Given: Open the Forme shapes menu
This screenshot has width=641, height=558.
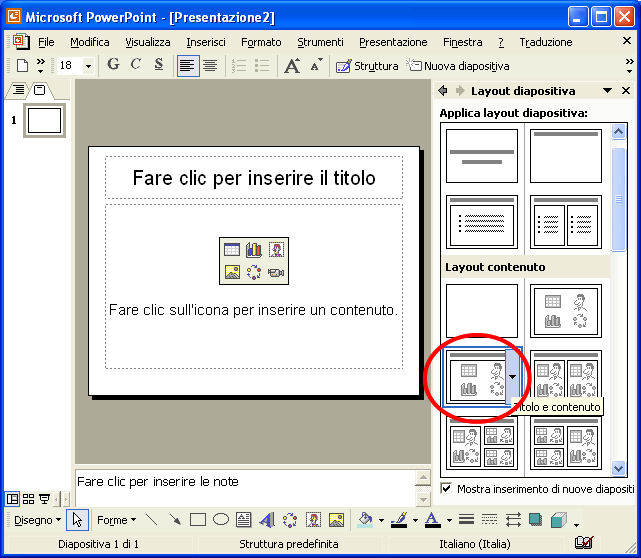Looking at the screenshot, I should 116,520.
